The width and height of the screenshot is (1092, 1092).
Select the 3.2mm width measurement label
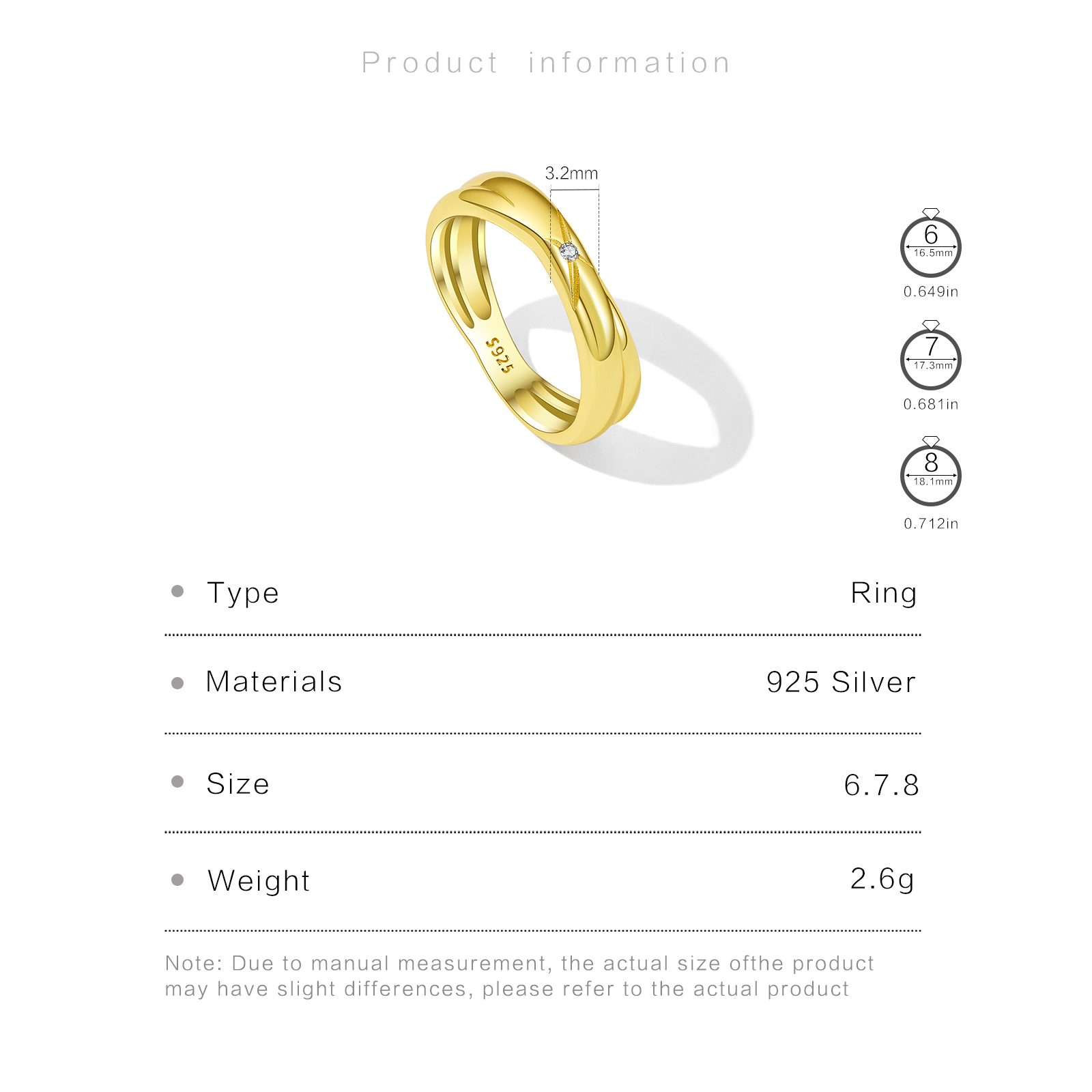coord(571,173)
